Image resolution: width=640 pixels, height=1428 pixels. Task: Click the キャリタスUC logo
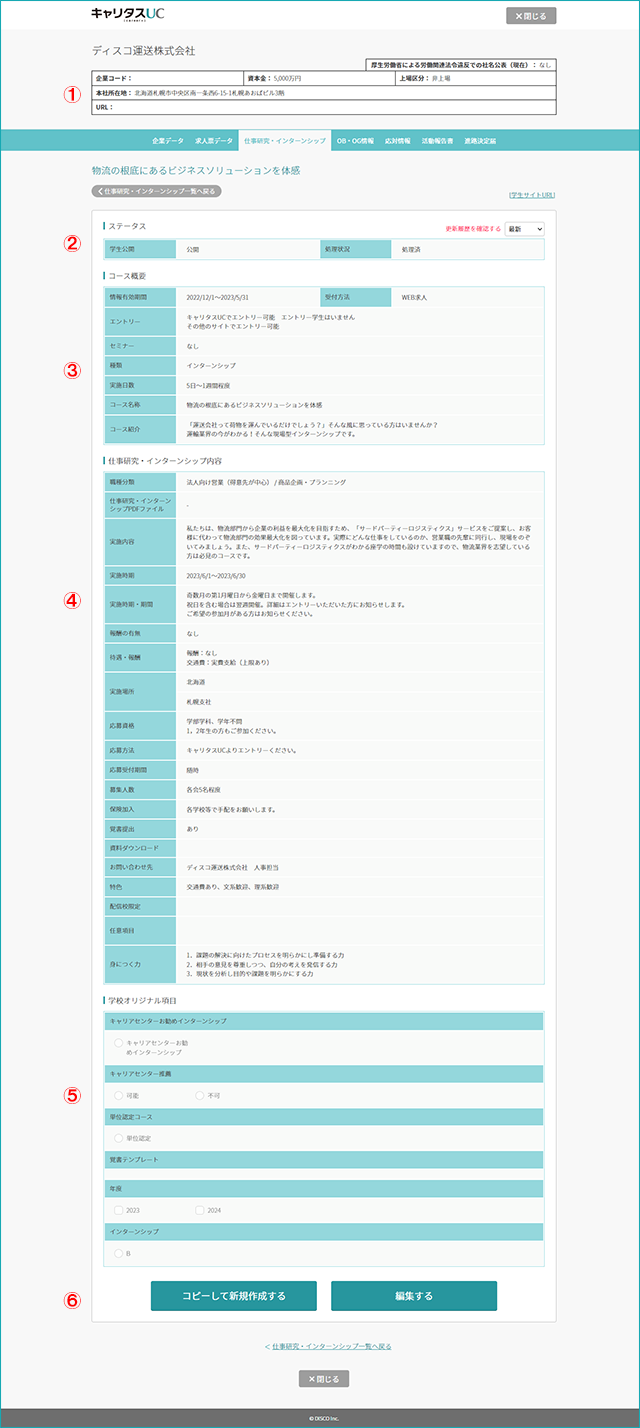pyautogui.click(x=128, y=15)
